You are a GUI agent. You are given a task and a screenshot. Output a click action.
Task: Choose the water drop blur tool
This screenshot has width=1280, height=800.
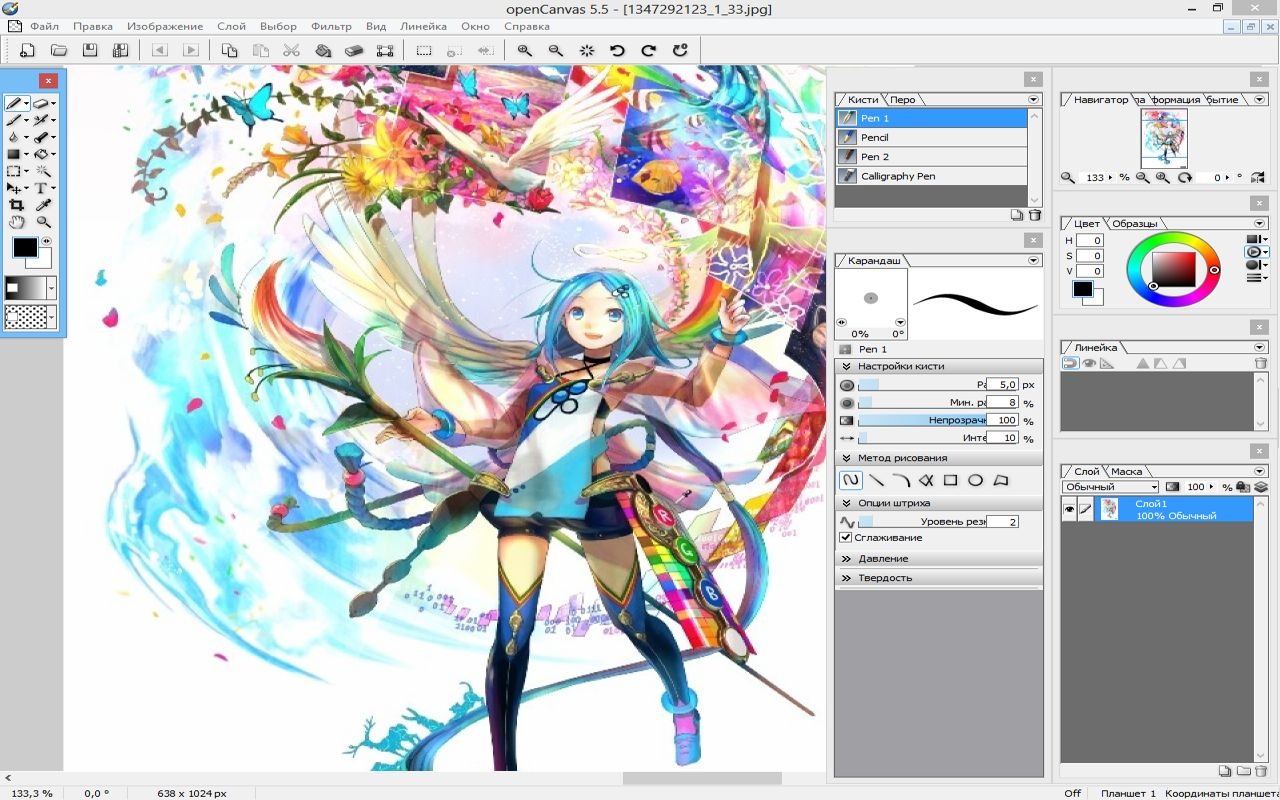(x=14, y=137)
